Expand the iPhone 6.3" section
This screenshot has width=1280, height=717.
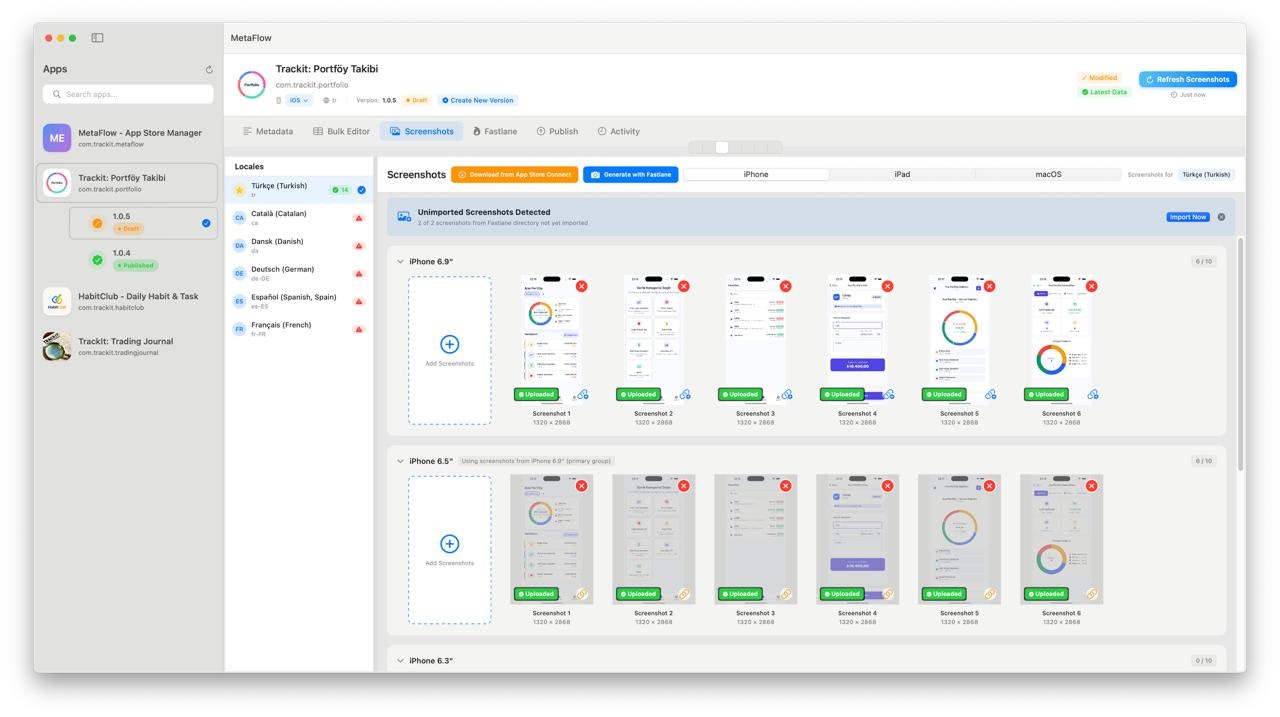click(x=398, y=660)
